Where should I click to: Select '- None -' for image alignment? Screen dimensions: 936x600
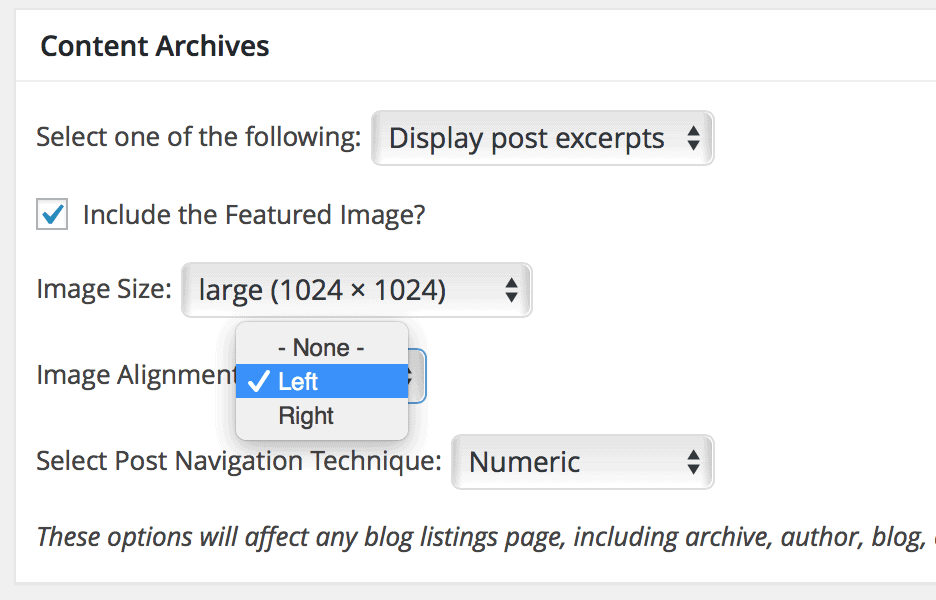[320, 347]
